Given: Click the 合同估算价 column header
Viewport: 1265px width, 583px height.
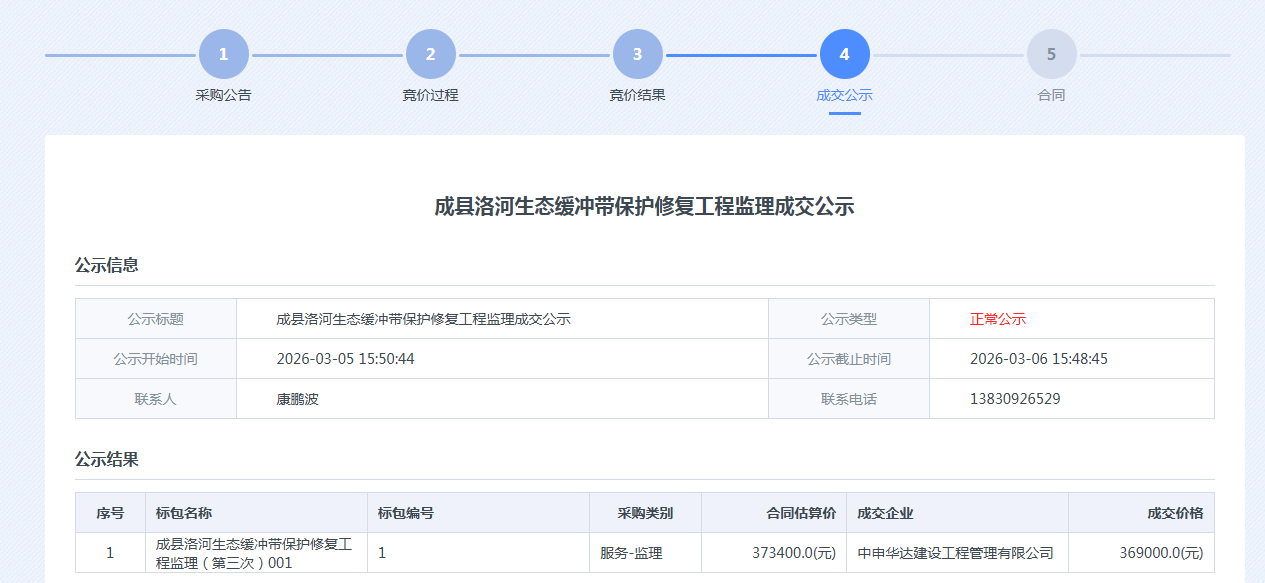Looking at the screenshot, I should pyautogui.click(x=800, y=513).
